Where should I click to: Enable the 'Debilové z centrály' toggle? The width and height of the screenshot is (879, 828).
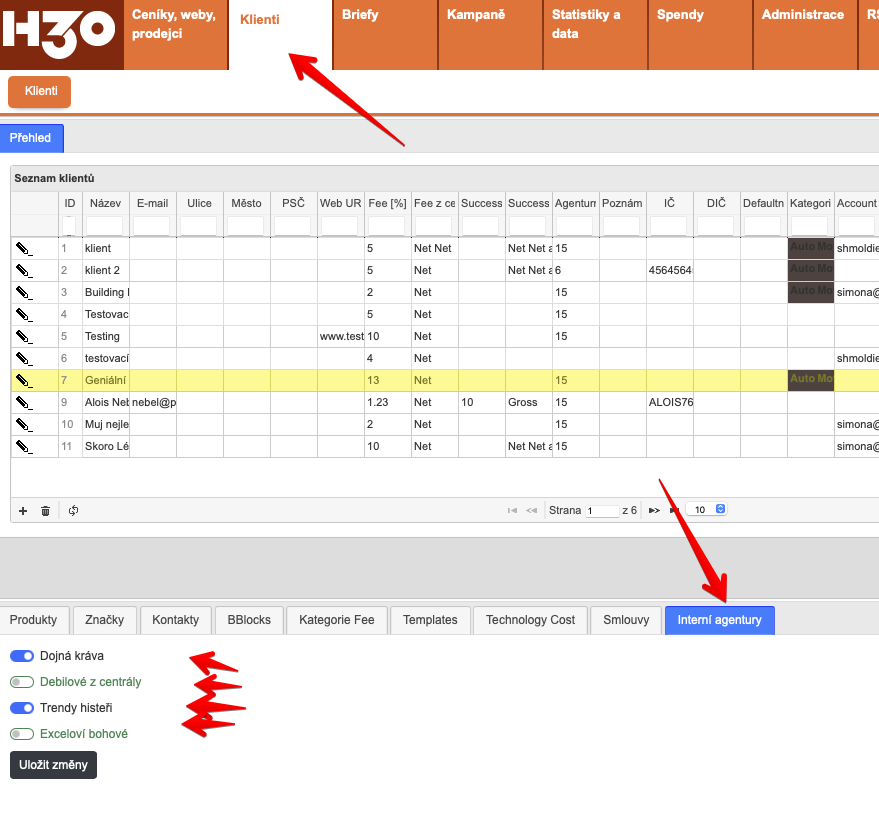pos(22,682)
